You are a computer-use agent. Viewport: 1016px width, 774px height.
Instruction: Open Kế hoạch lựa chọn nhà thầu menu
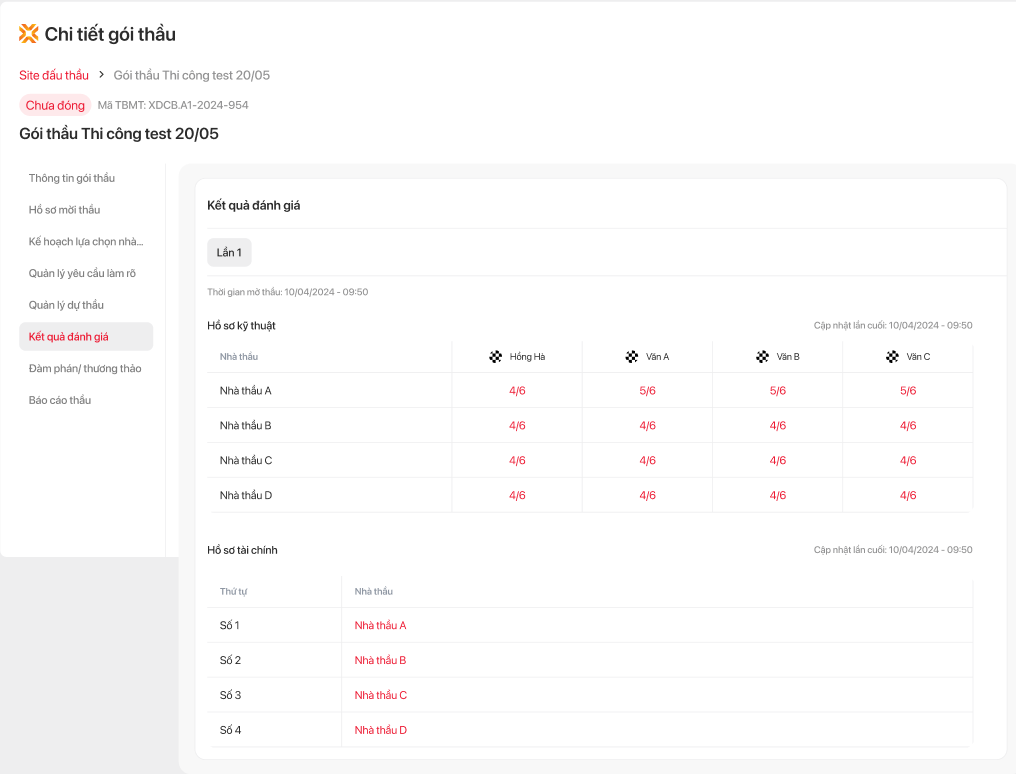86,242
